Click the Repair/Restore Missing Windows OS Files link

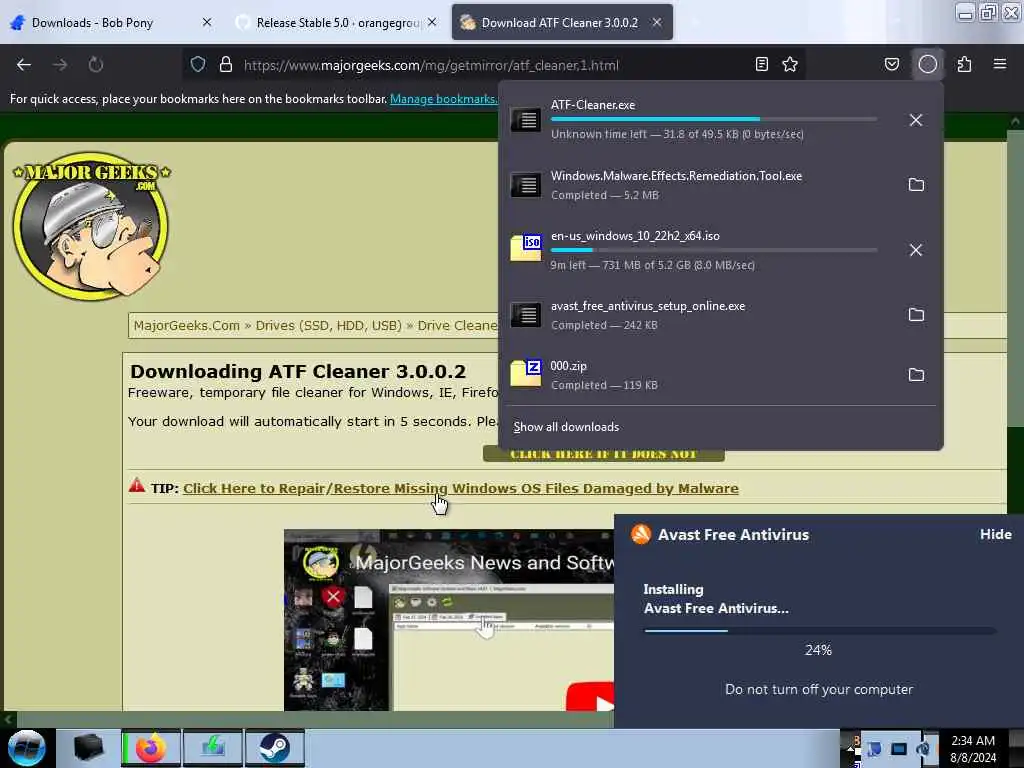pos(460,488)
